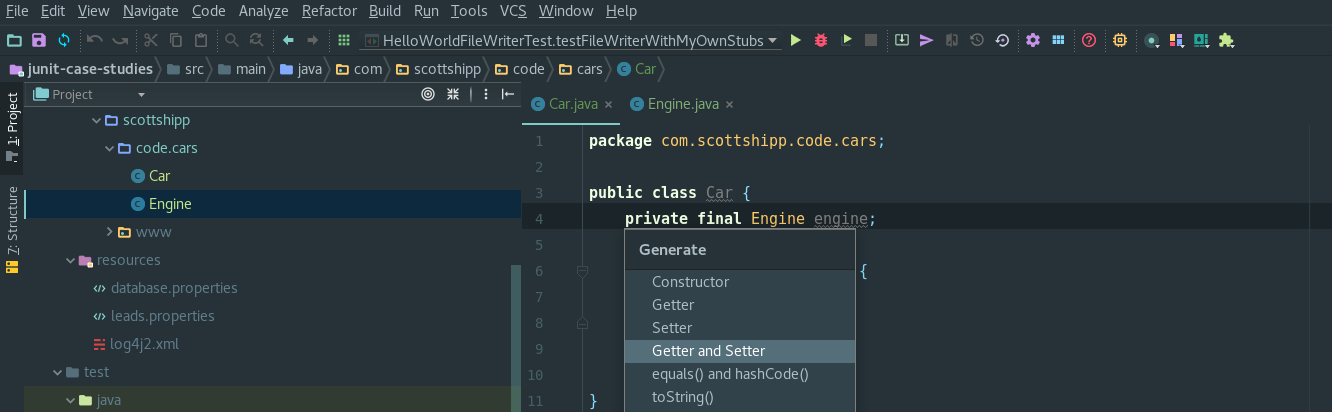1332x412 pixels.
Task: Click the Synchronize refresh toolbar icon
Action: click(64, 40)
